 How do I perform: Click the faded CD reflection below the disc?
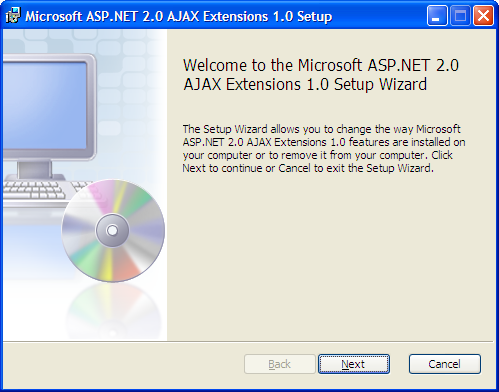[113, 310]
